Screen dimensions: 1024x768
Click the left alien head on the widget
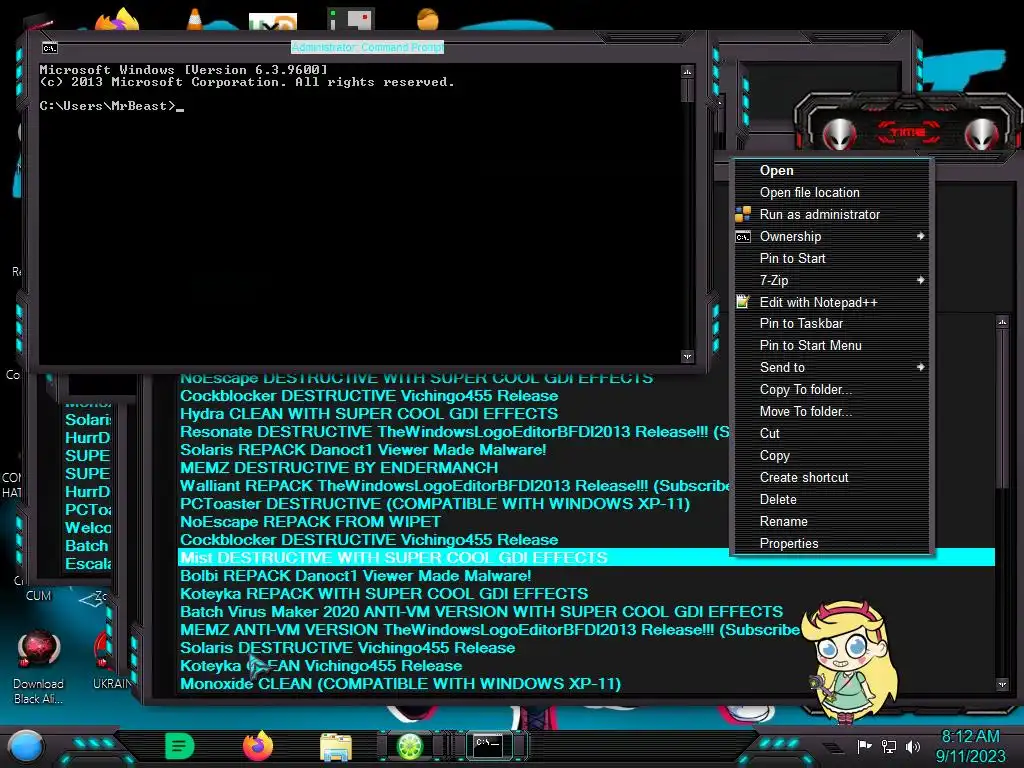[x=839, y=134]
